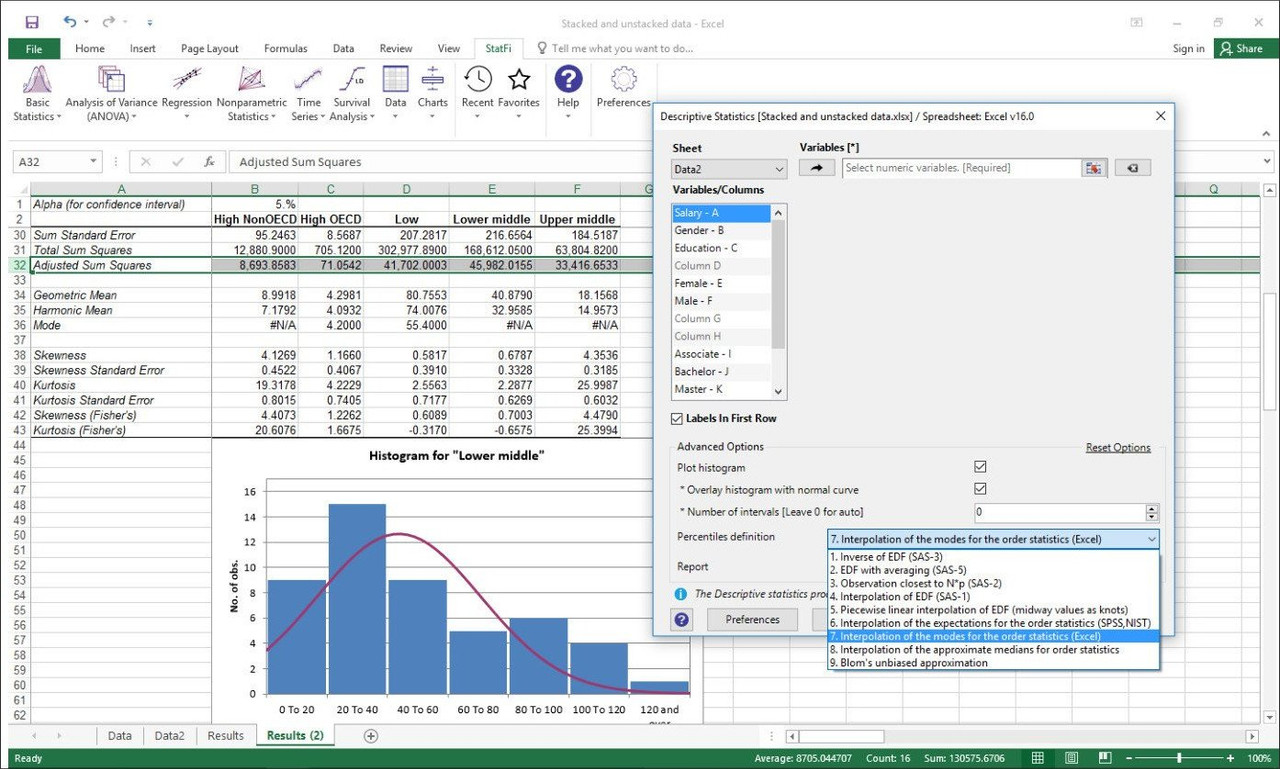Click arrow button to add selected variable
This screenshot has width=1280, height=769.
[816, 168]
